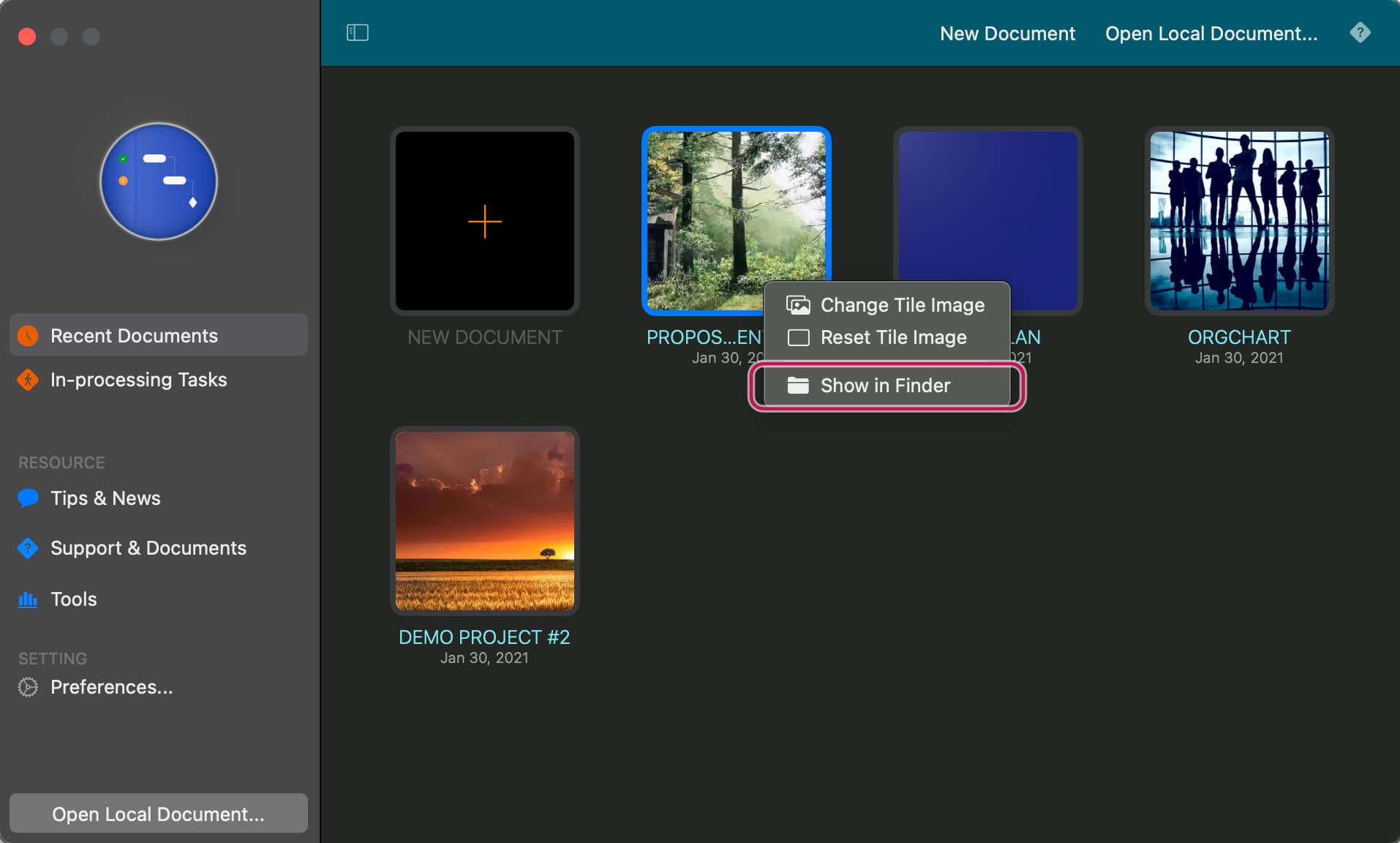
Task: Toggle the sidebar panel icon
Action: coord(357,33)
